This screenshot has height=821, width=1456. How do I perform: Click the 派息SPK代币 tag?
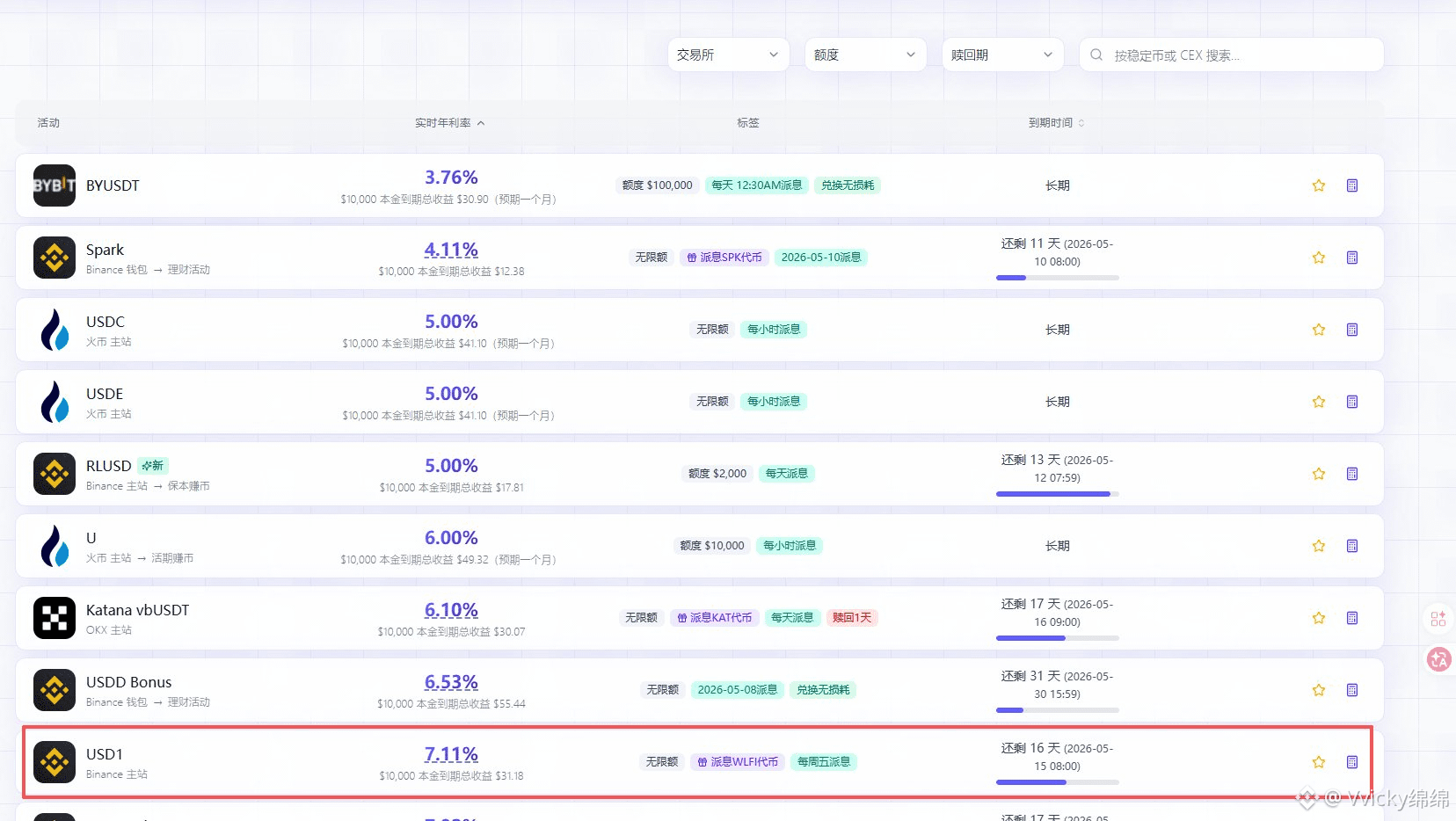point(724,258)
